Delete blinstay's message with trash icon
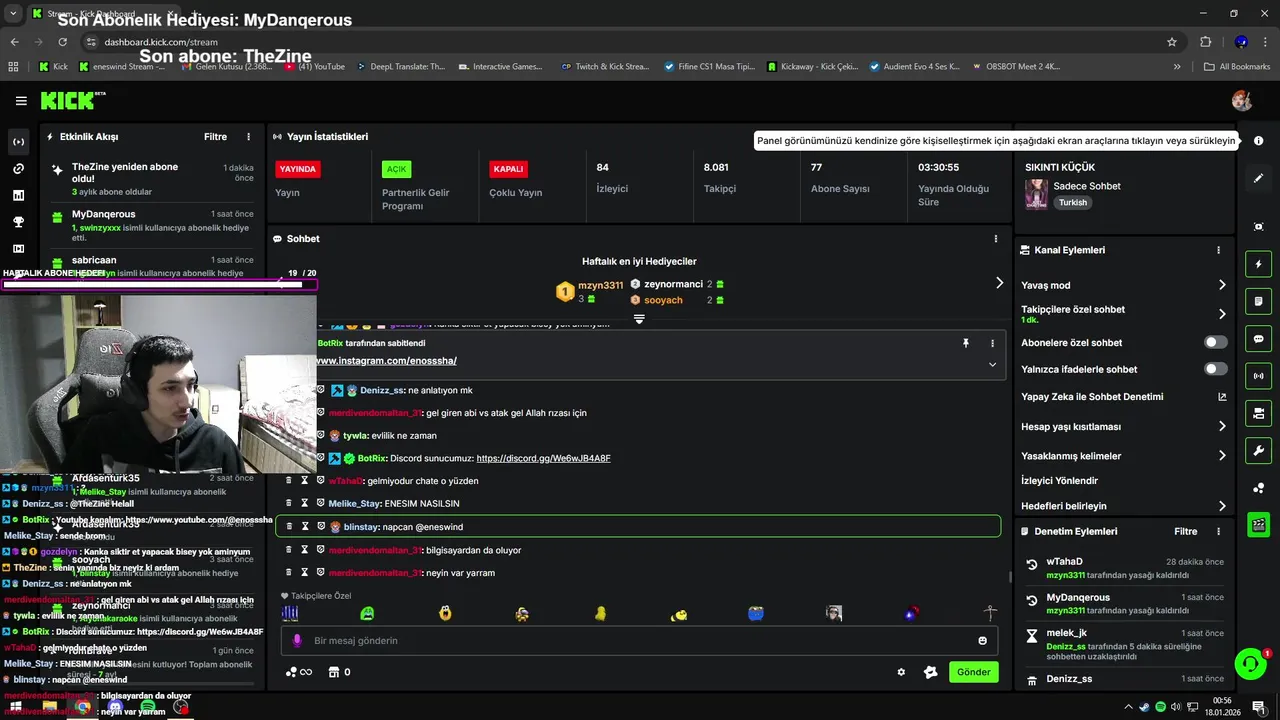 pyautogui.click(x=289, y=526)
